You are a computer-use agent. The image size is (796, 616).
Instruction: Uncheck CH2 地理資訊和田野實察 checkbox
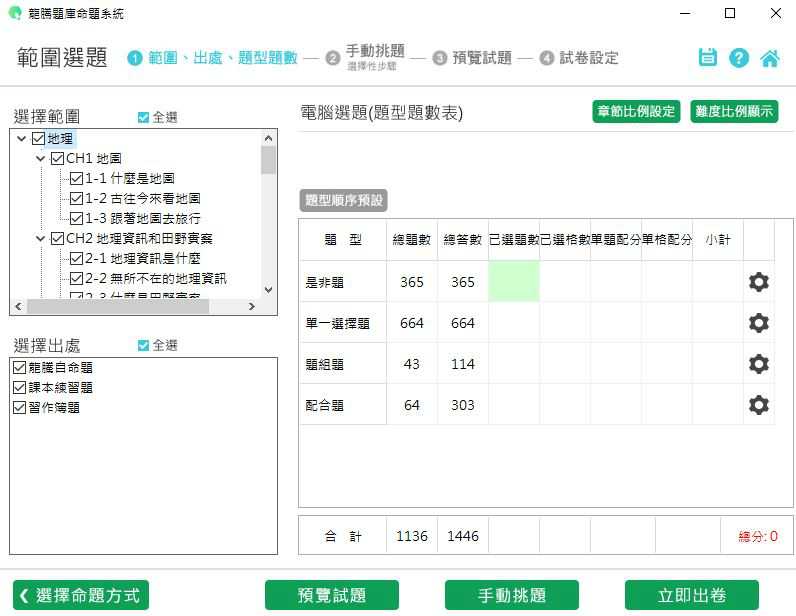[x=57, y=238]
